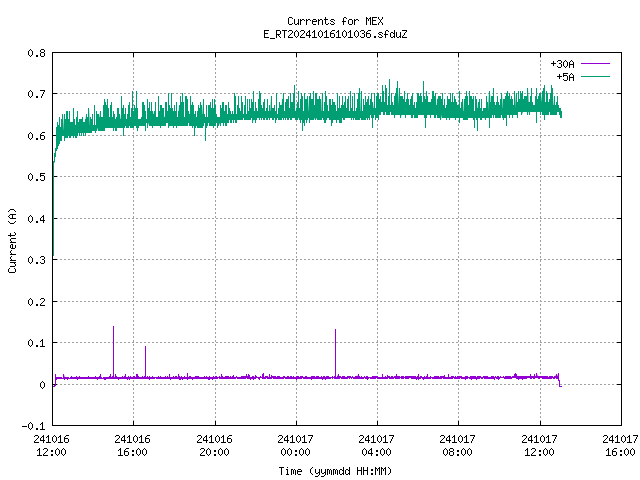Click the 0.8 y-axis tick label
Screen dimensions: 640x480
pos(36,53)
